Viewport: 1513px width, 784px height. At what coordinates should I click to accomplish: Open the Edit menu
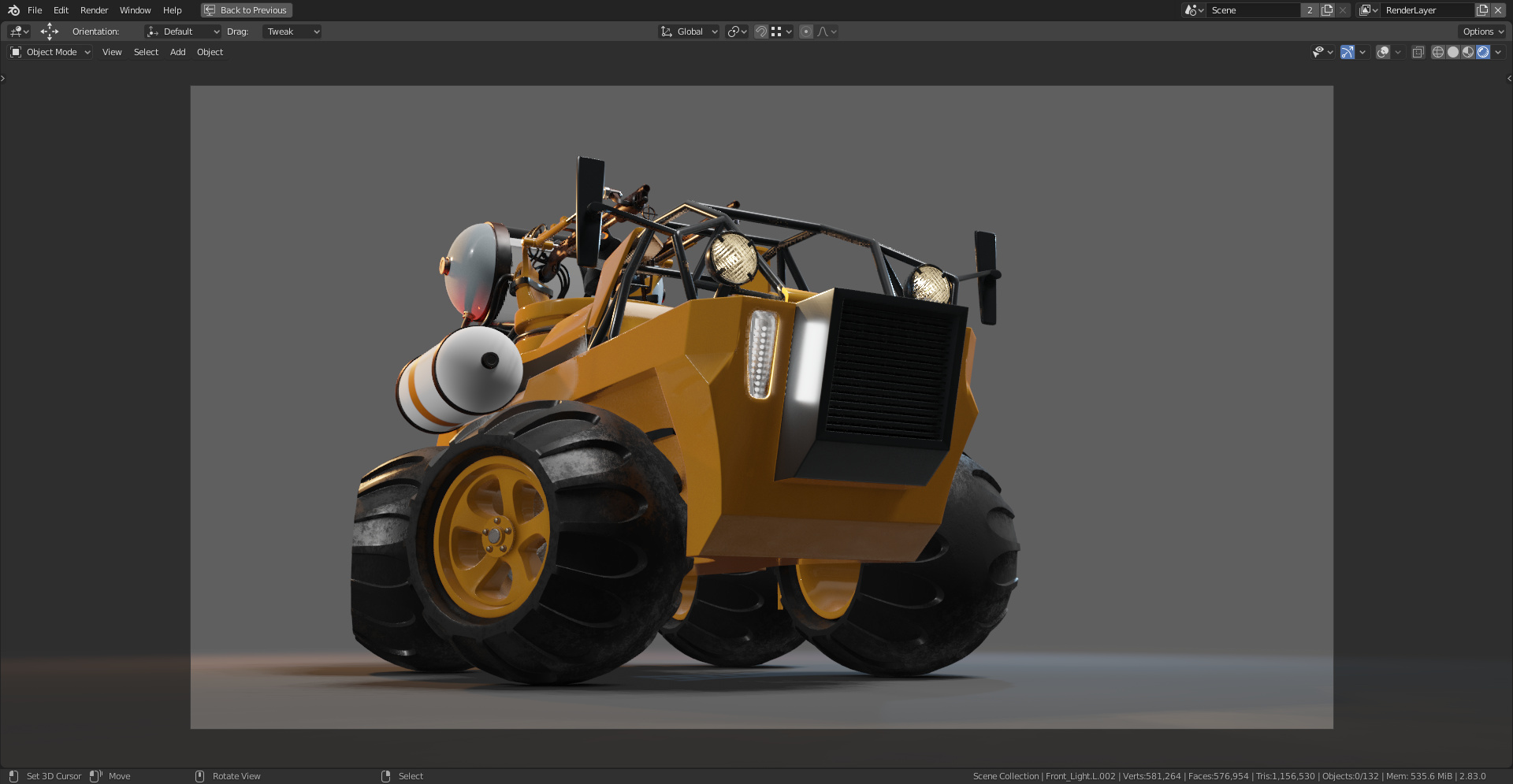point(61,10)
